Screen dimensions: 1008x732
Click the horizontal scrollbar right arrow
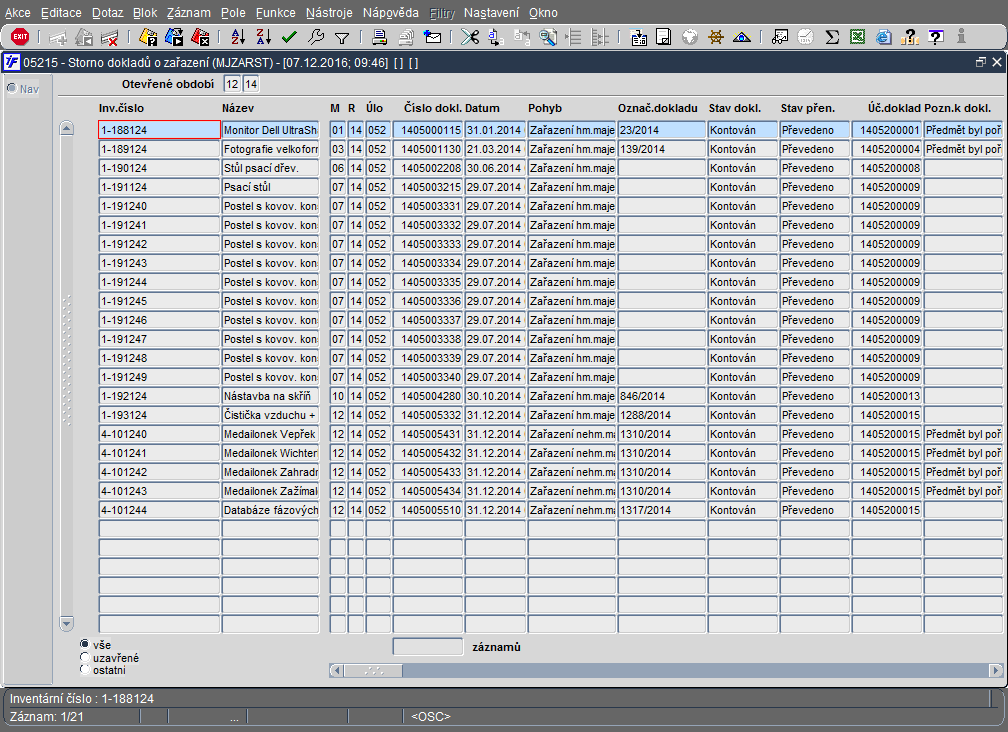(x=996, y=670)
